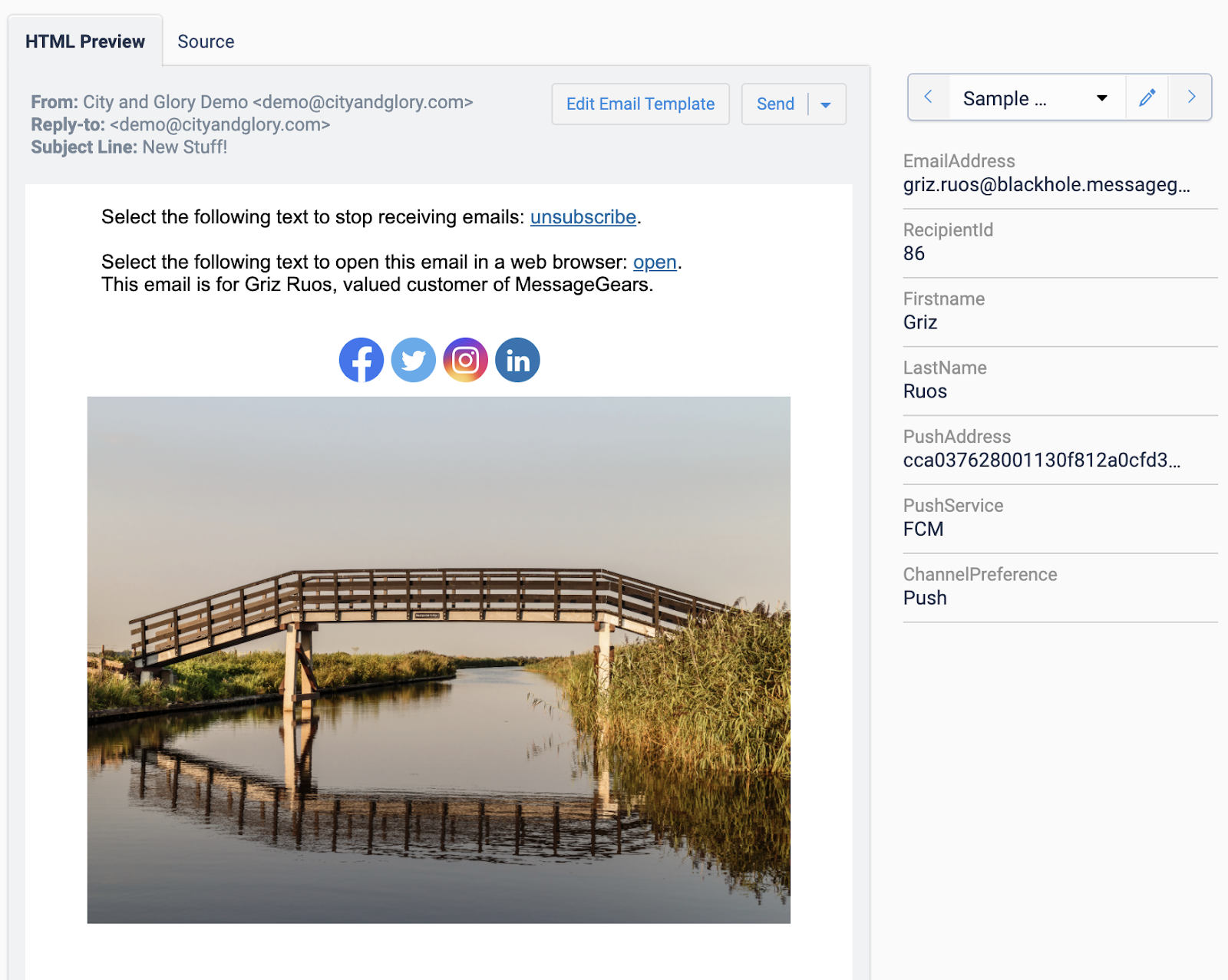The height and width of the screenshot is (980, 1228).
Task: Open the Twitter social icon
Action: coord(414,360)
